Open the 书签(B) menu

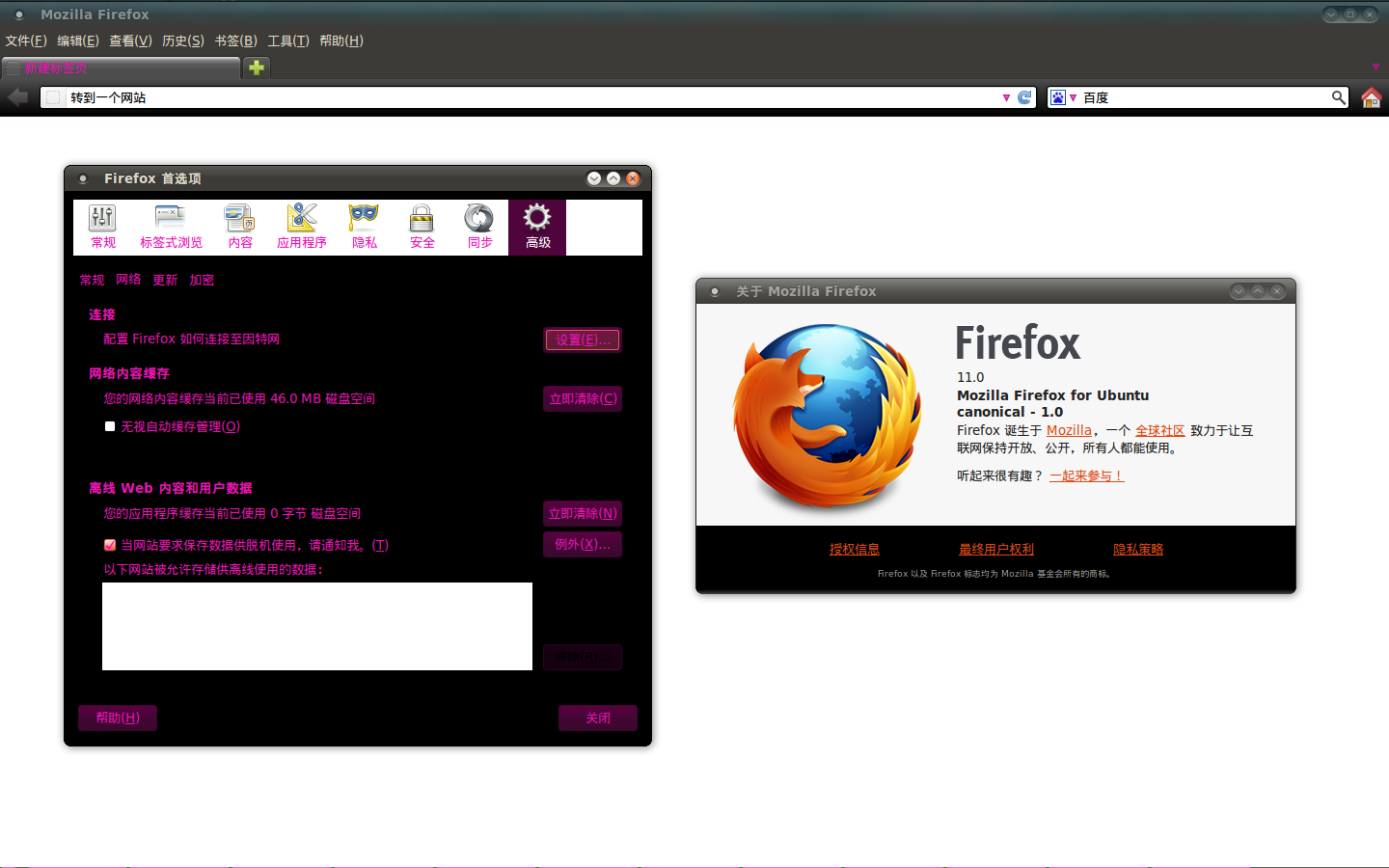click(x=235, y=41)
